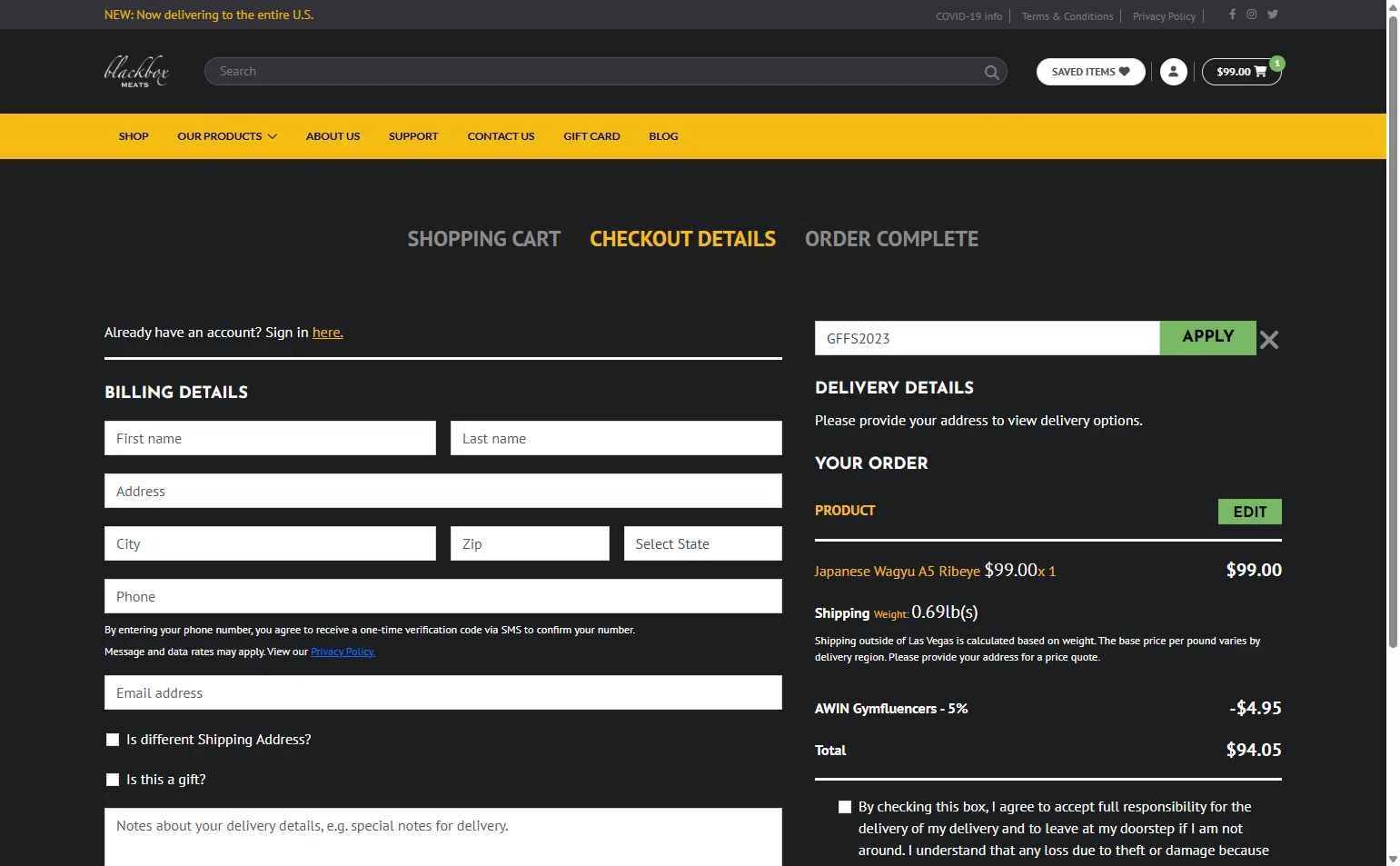Focus the Phone field
1400x866 pixels.
[443, 596]
